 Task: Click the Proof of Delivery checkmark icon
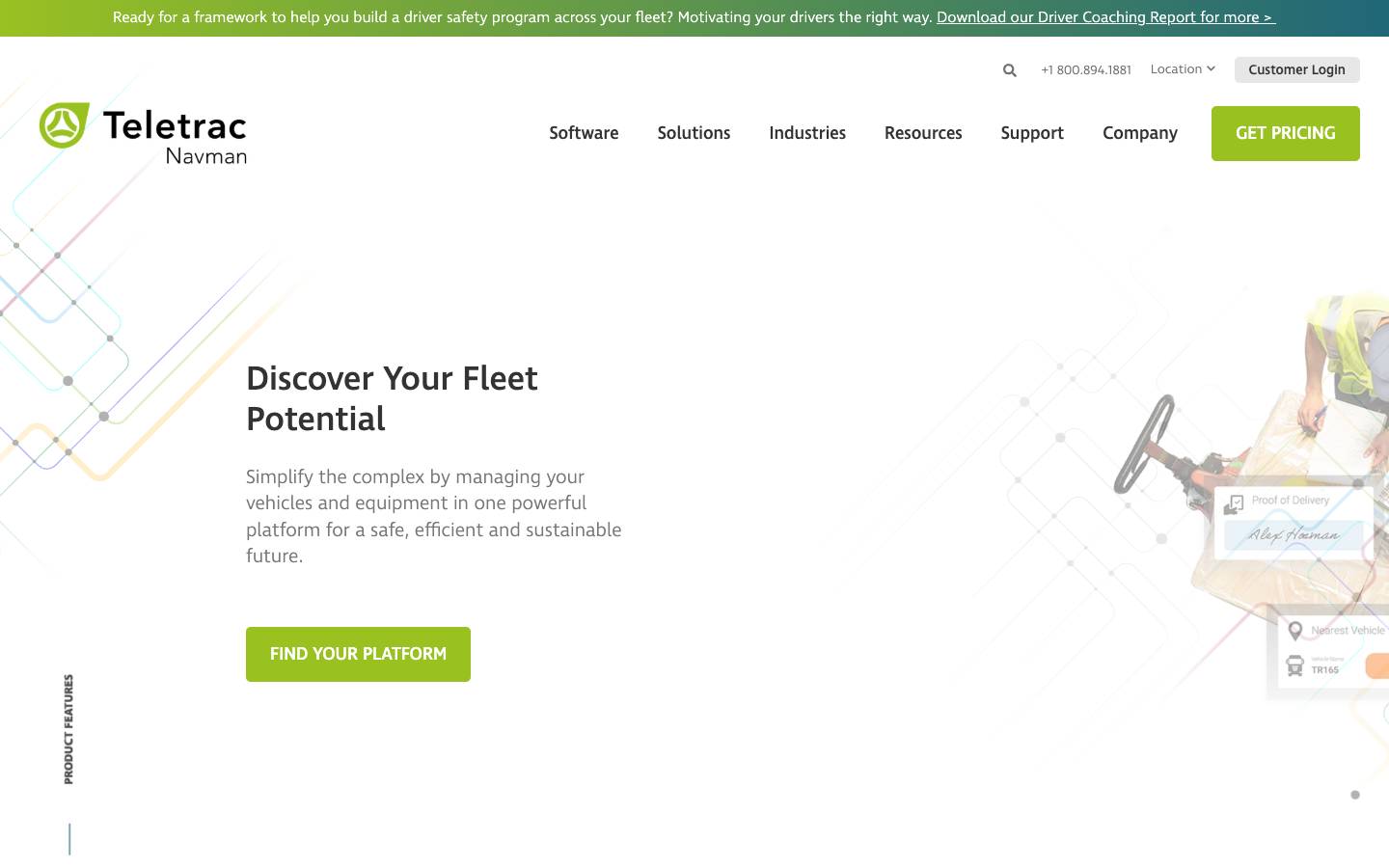coord(1234,505)
